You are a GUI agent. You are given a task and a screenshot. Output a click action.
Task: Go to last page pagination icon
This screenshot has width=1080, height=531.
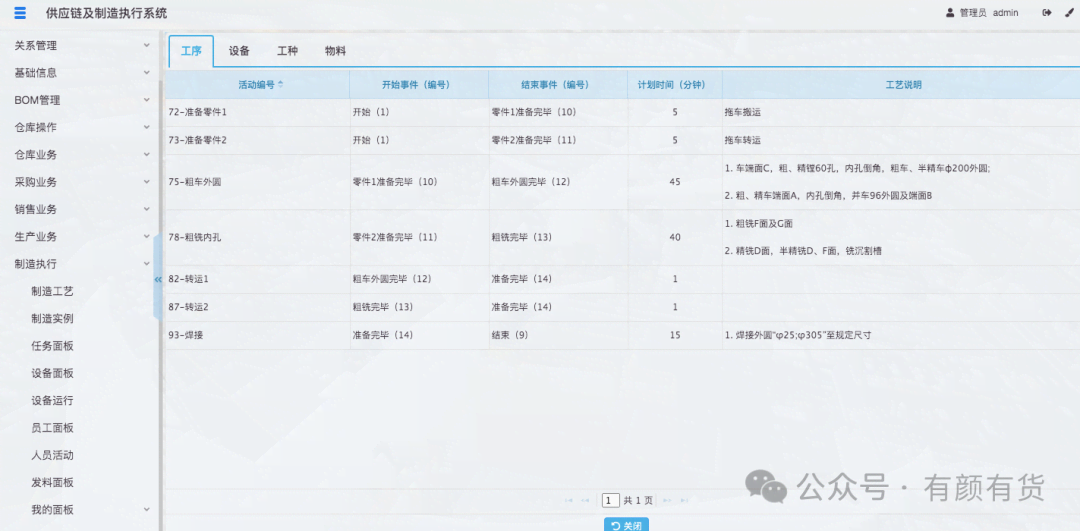tap(686, 500)
